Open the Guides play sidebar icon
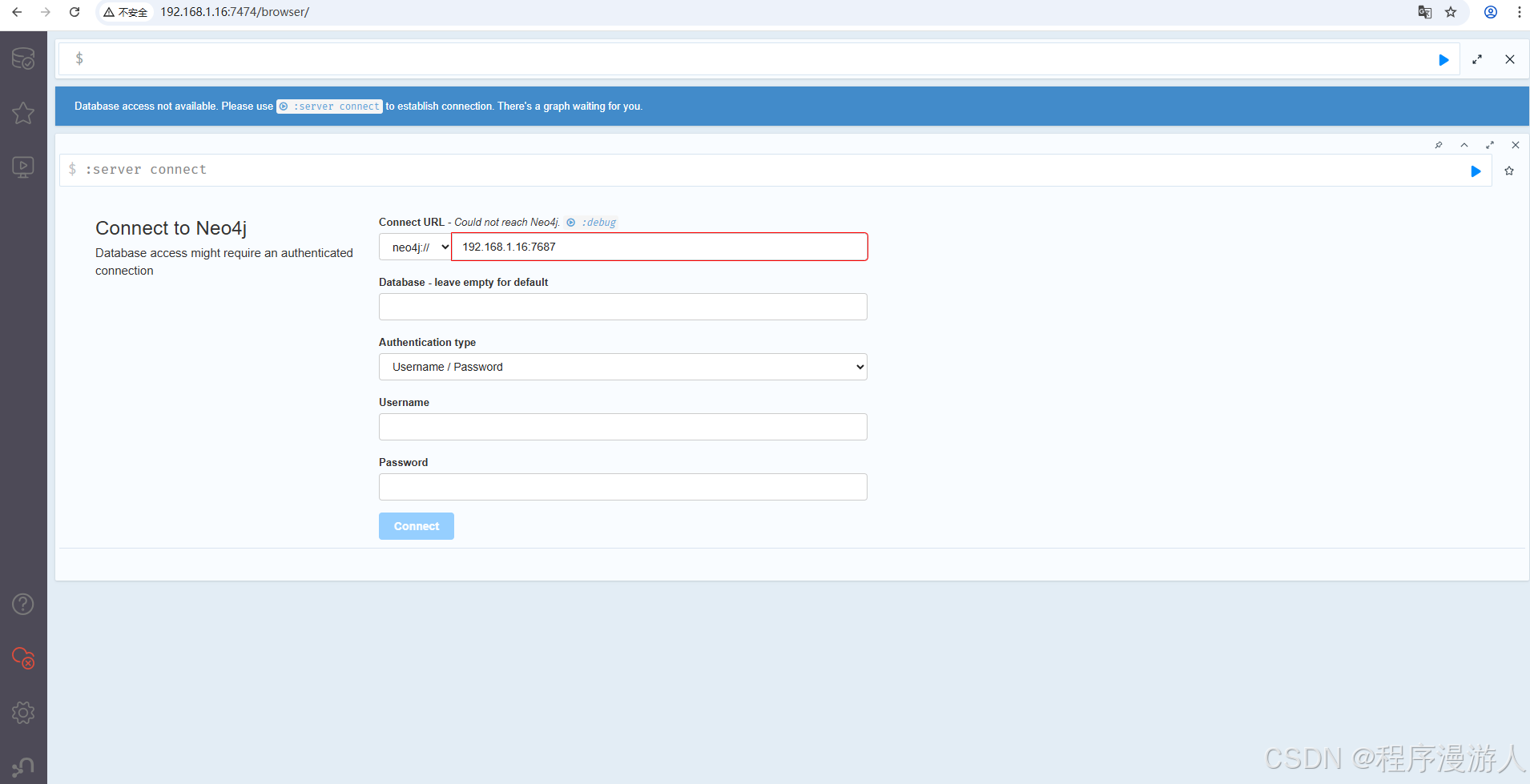Screen dimensions: 1530x784 pos(23,167)
